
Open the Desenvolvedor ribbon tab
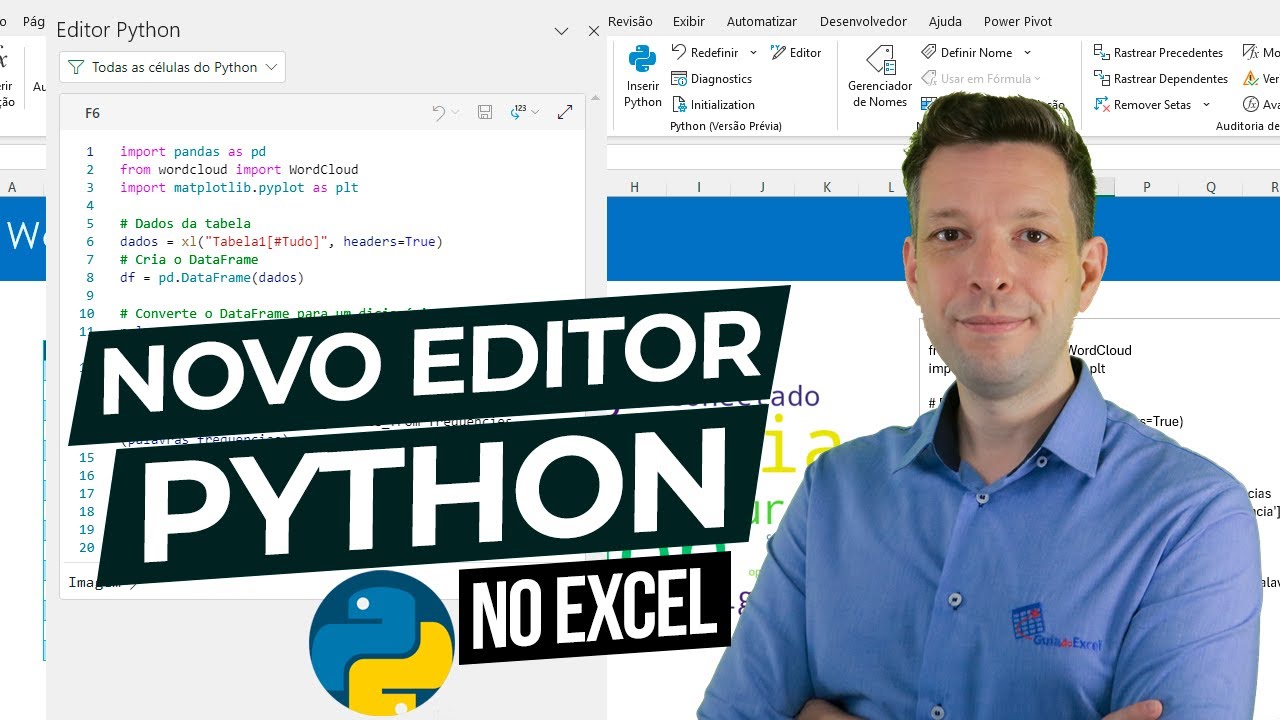click(863, 21)
